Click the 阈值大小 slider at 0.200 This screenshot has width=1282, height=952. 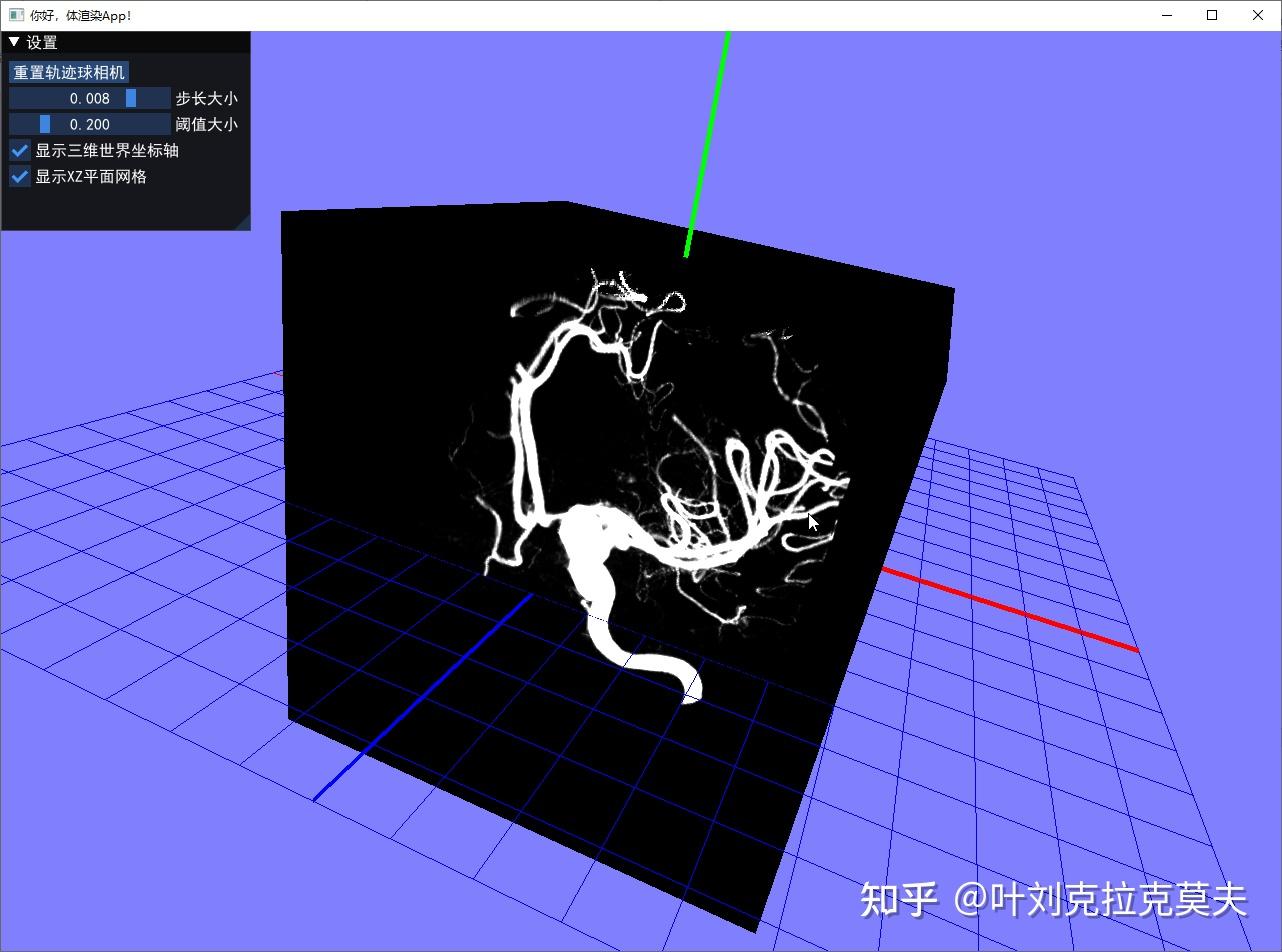pos(90,124)
